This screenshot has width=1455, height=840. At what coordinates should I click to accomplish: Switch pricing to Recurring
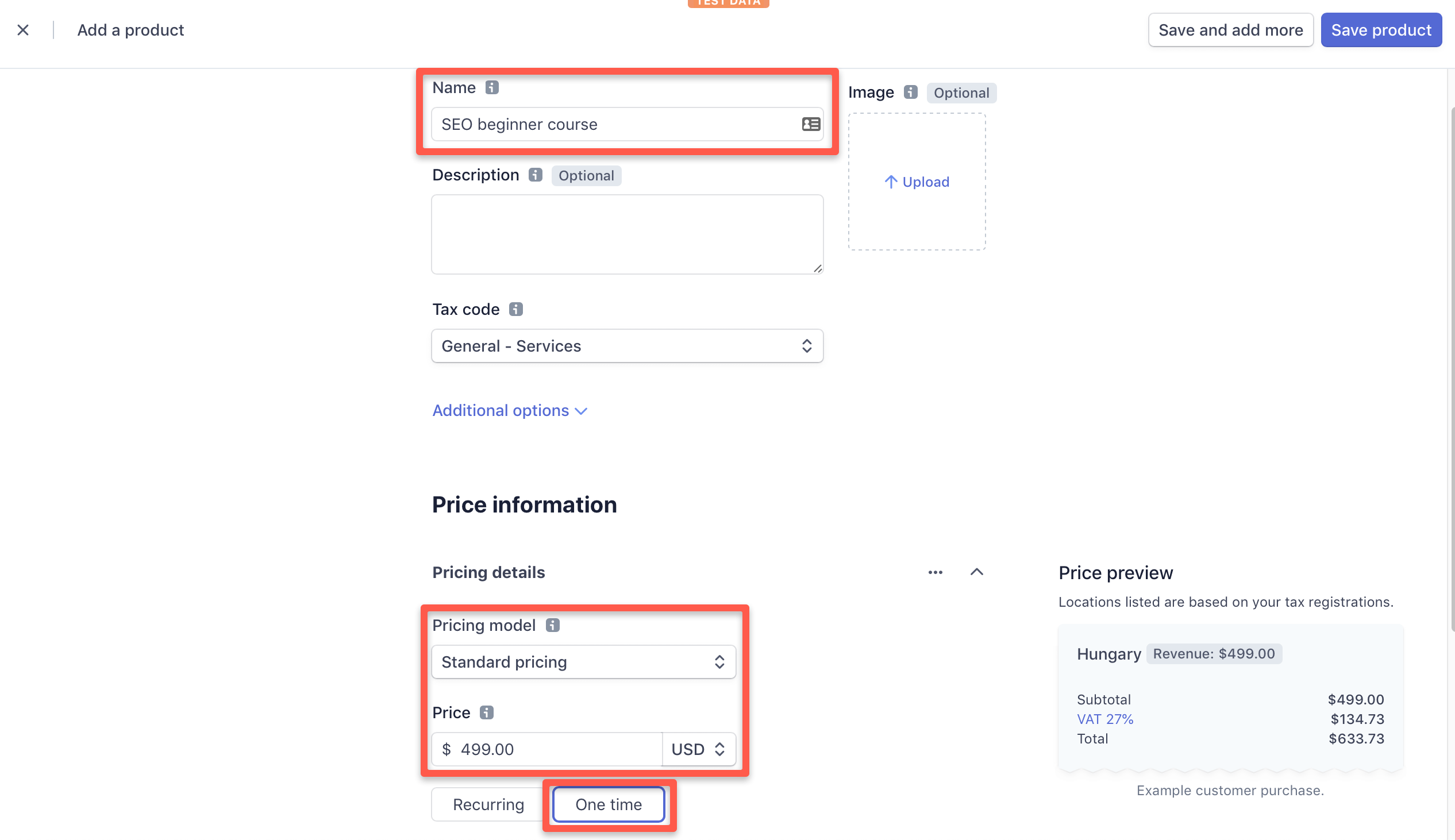point(487,804)
